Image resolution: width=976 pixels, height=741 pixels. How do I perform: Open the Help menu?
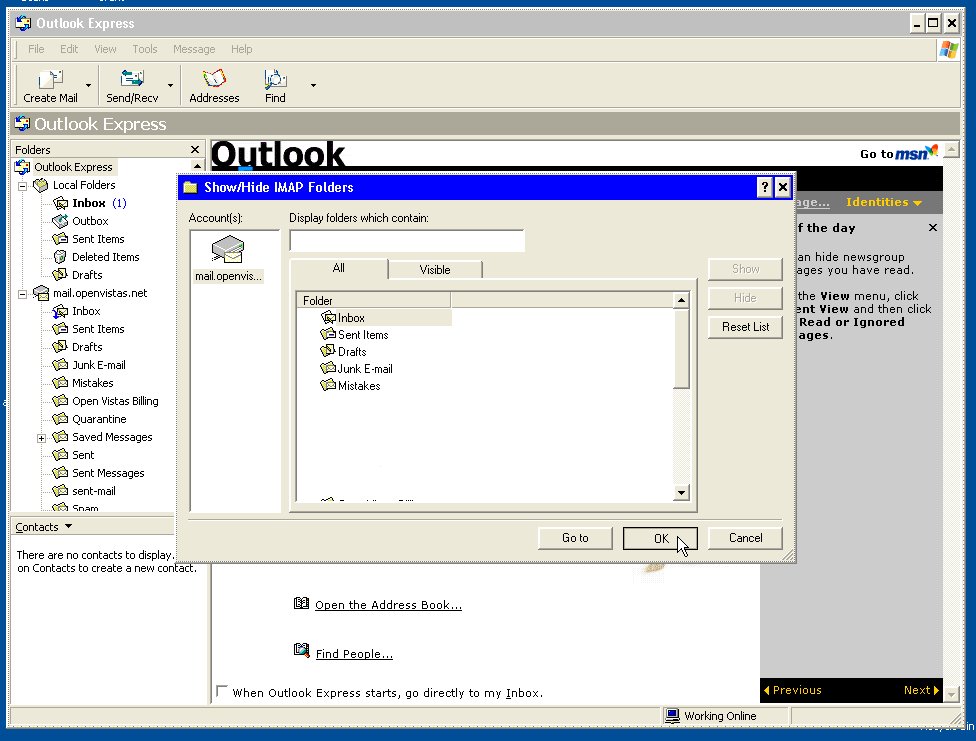(242, 49)
